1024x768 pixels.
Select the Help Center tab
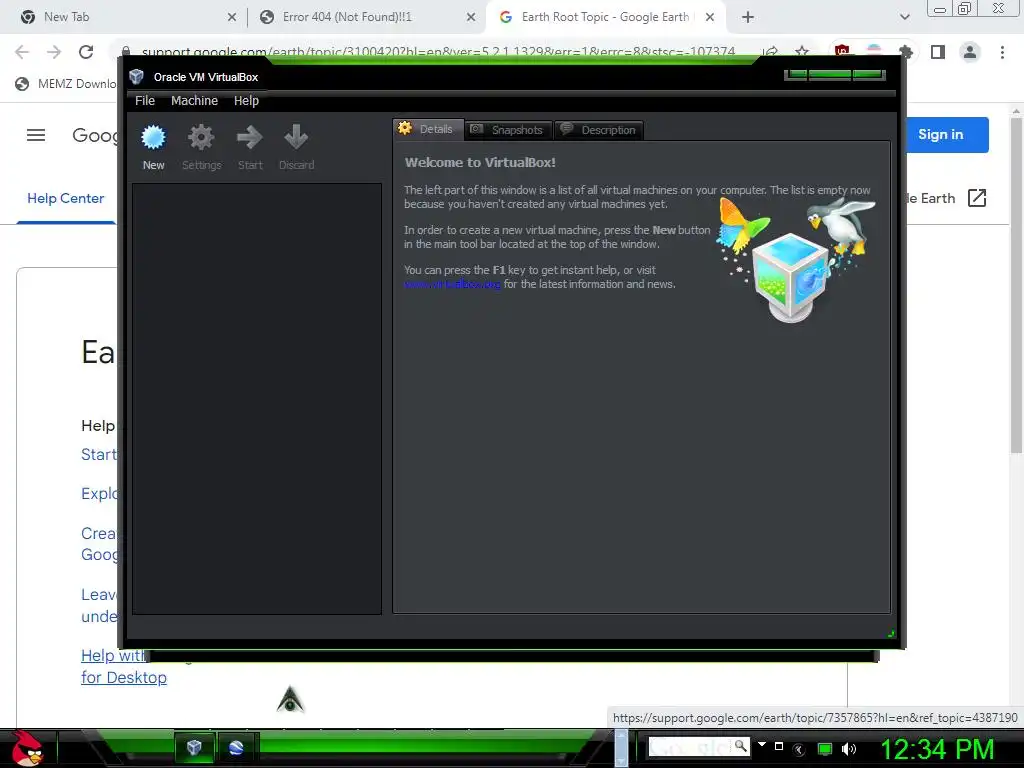[65, 198]
